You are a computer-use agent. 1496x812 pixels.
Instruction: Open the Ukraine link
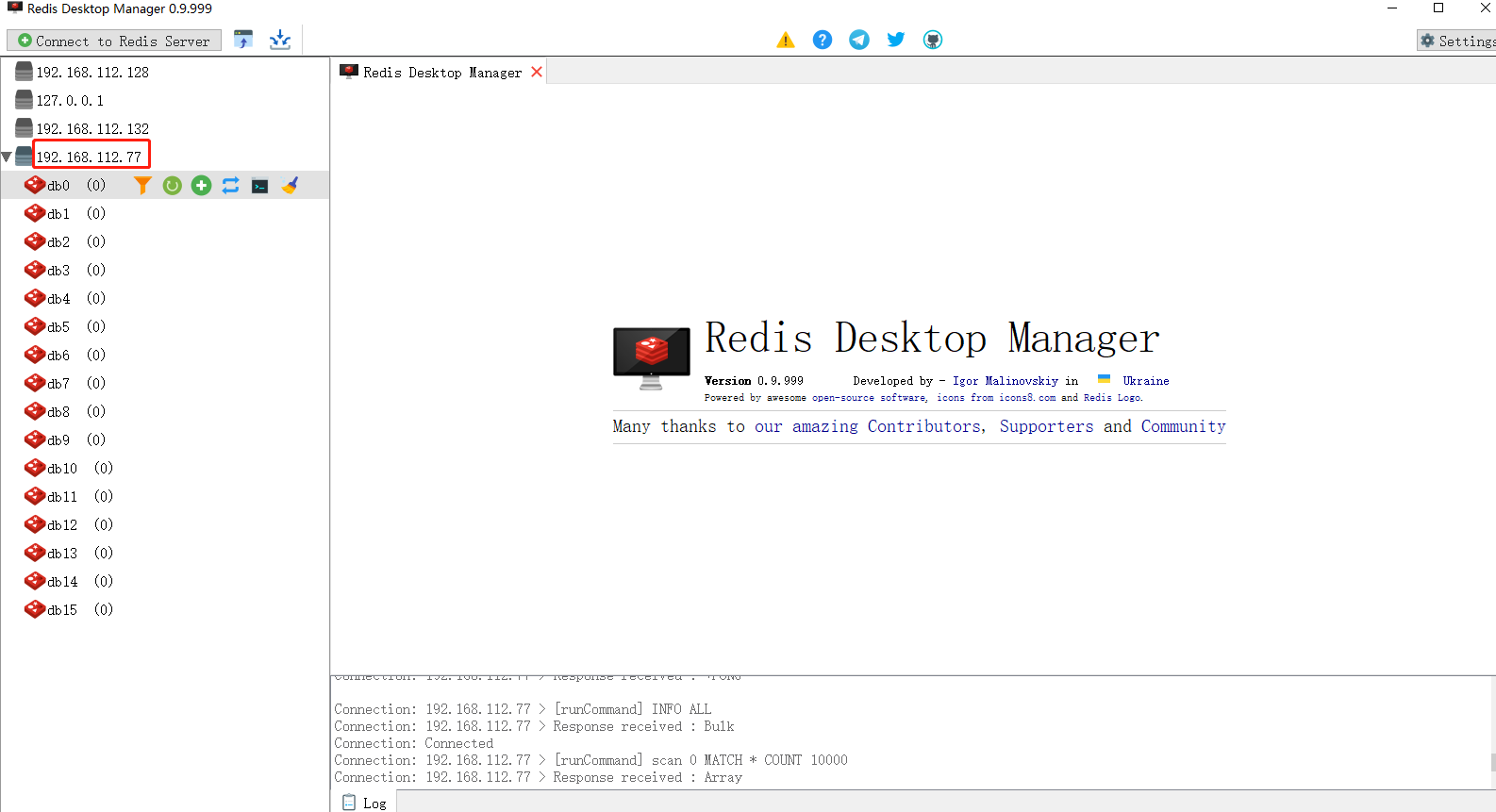tap(1146, 381)
